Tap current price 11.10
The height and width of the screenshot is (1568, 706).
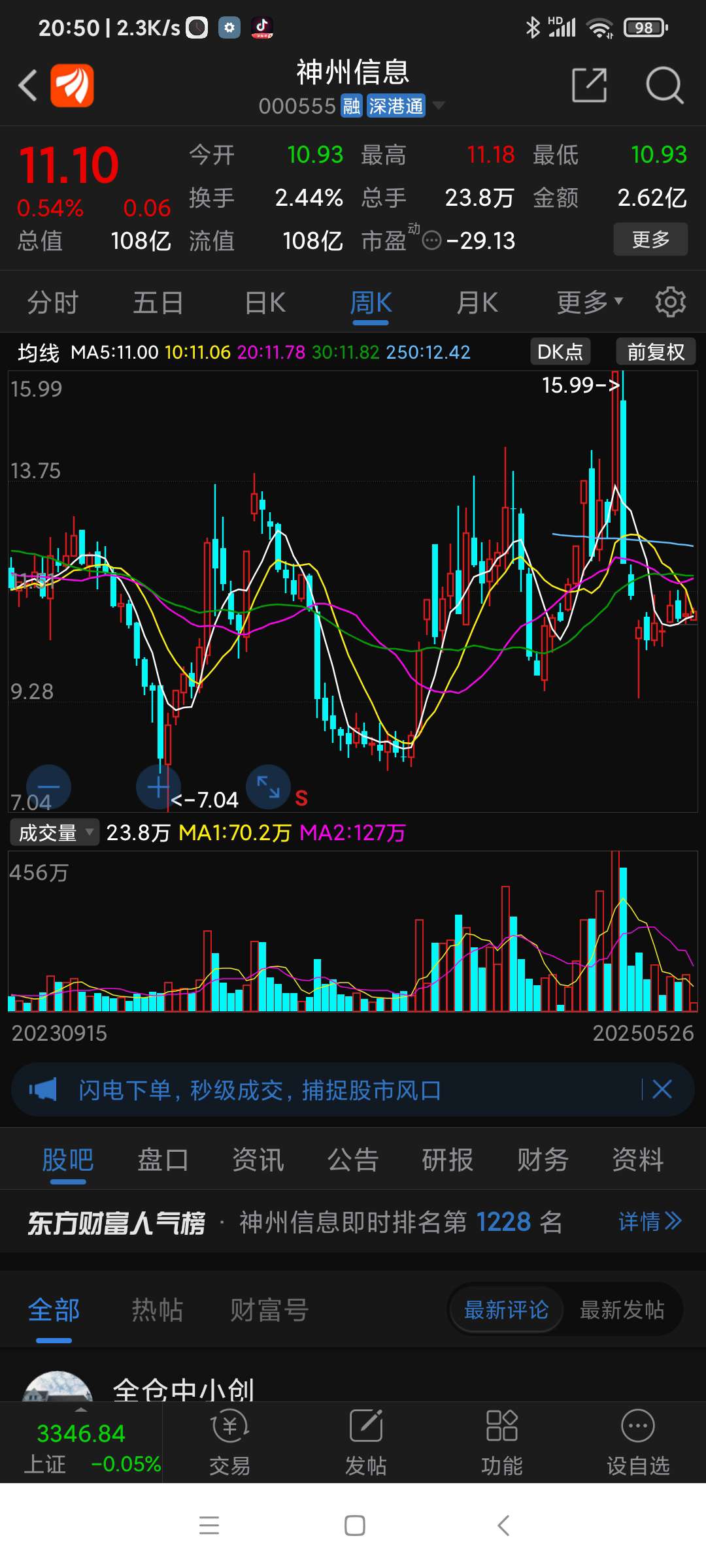point(69,165)
